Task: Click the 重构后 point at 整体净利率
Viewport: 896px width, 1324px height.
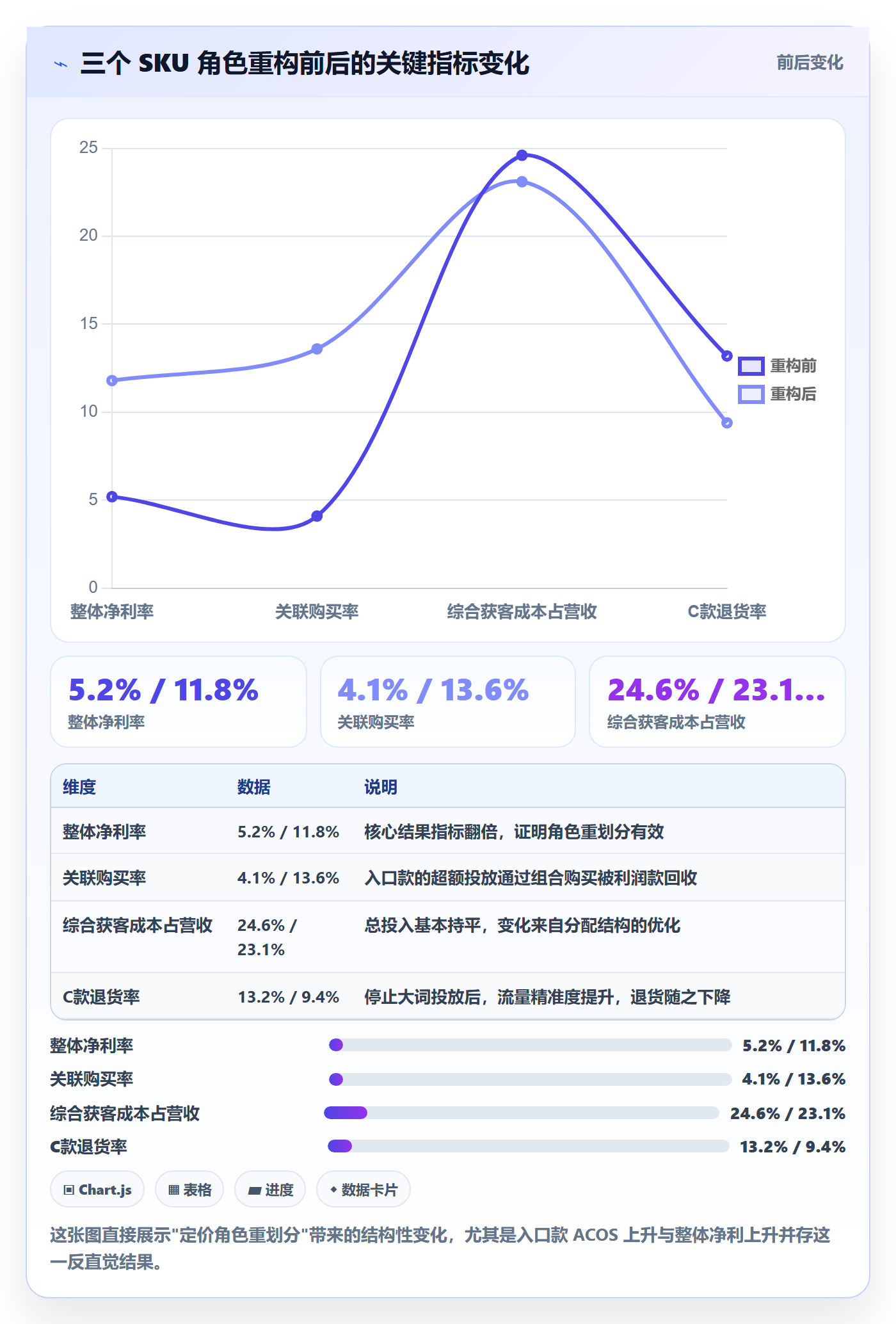Action: [112, 381]
